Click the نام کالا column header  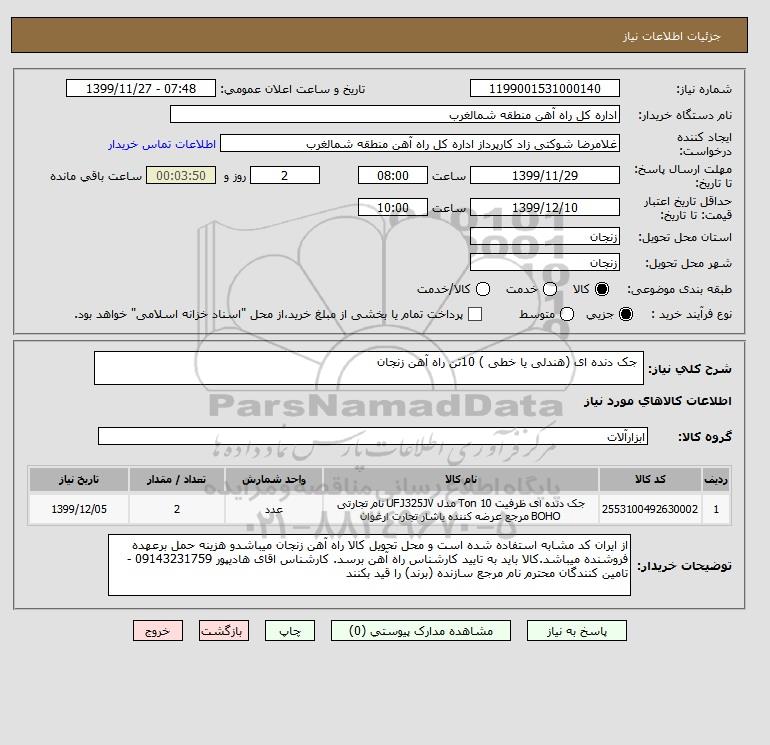[461, 480]
